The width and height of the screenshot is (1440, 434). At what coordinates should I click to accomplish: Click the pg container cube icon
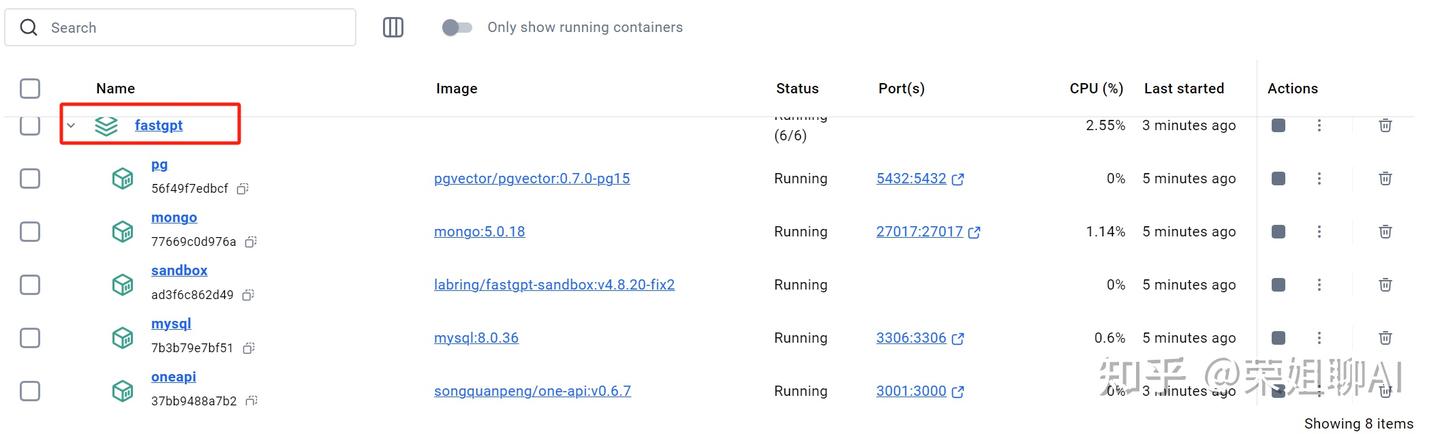pos(122,178)
